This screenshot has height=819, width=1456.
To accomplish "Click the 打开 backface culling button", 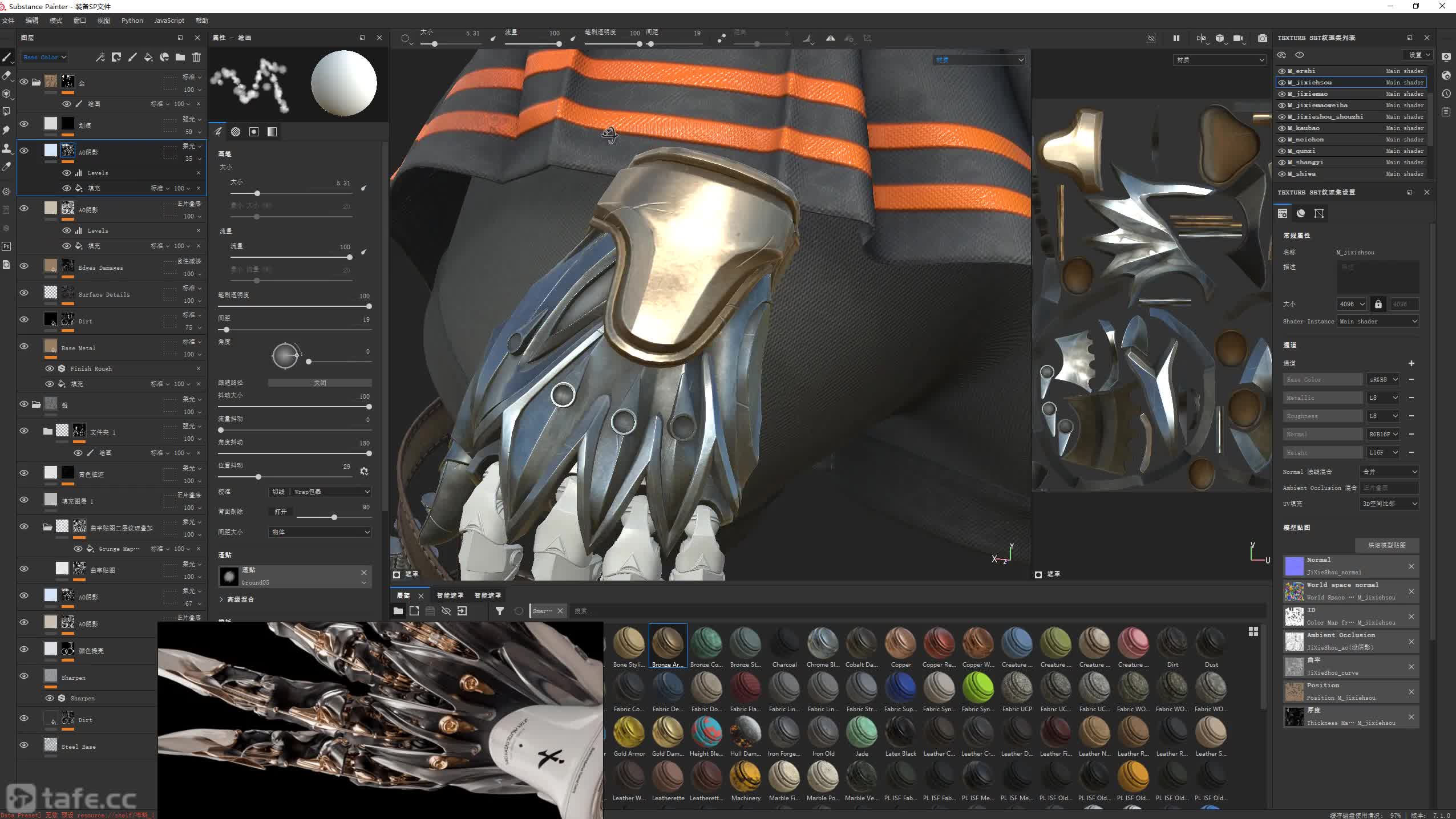I will tap(281, 512).
